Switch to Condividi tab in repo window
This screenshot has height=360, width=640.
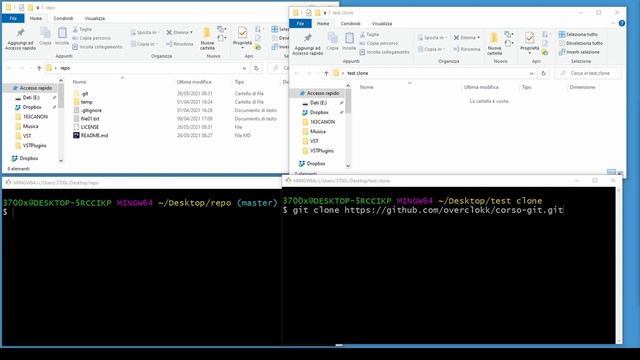(63, 18)
